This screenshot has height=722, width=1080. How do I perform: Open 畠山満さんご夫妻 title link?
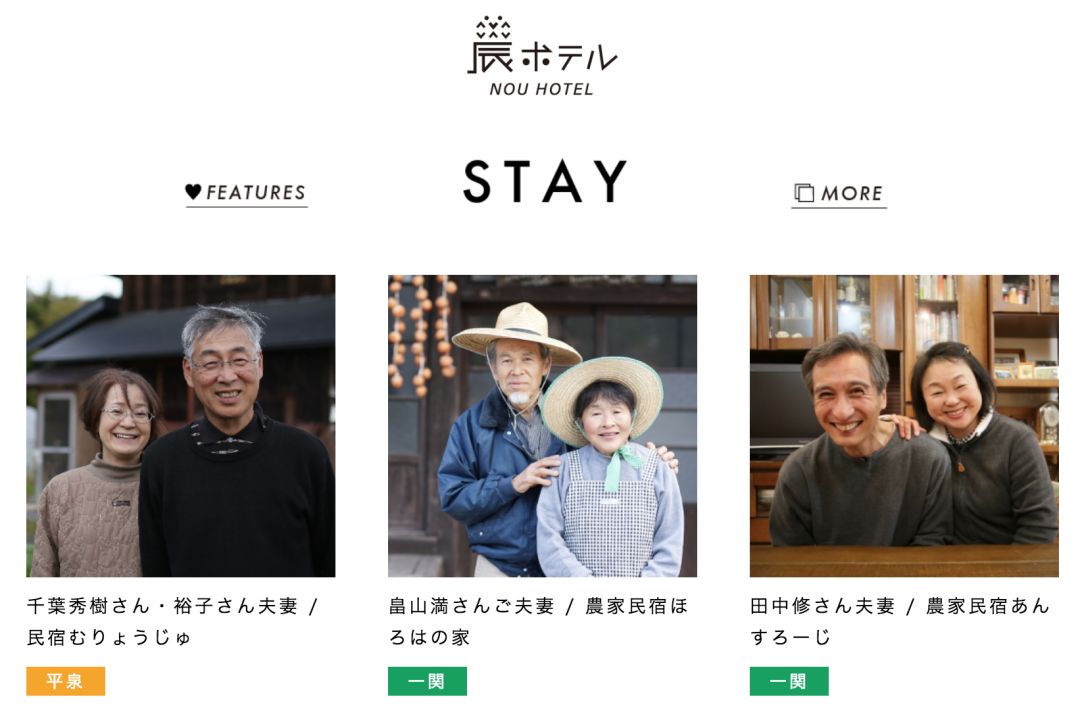[471, 606]
